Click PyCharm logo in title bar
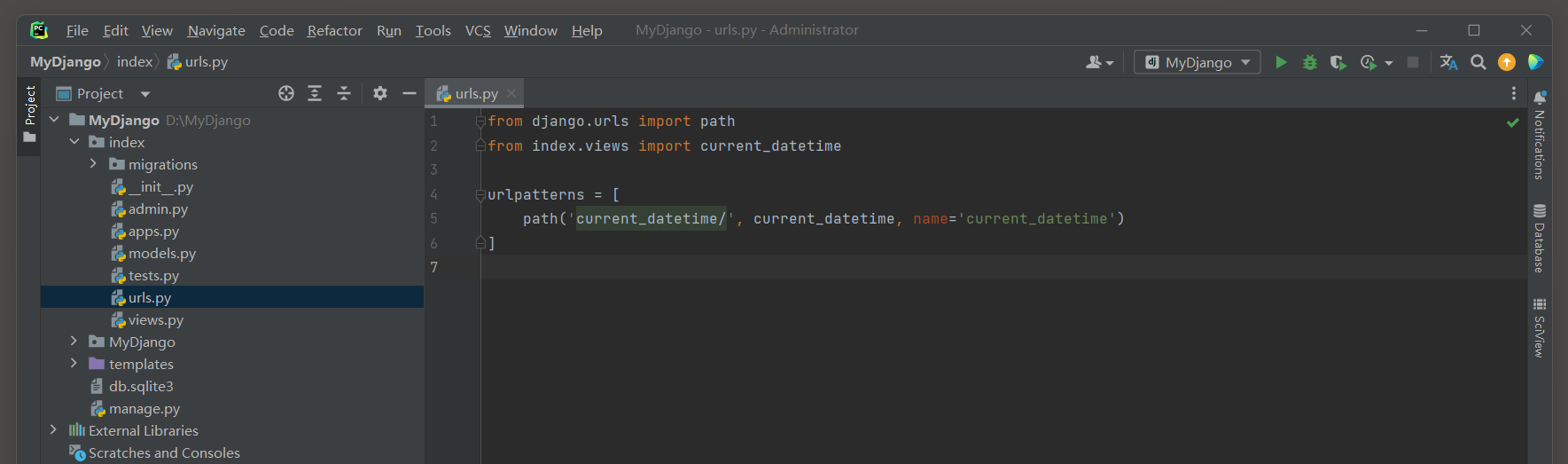 tap(39, 30)
